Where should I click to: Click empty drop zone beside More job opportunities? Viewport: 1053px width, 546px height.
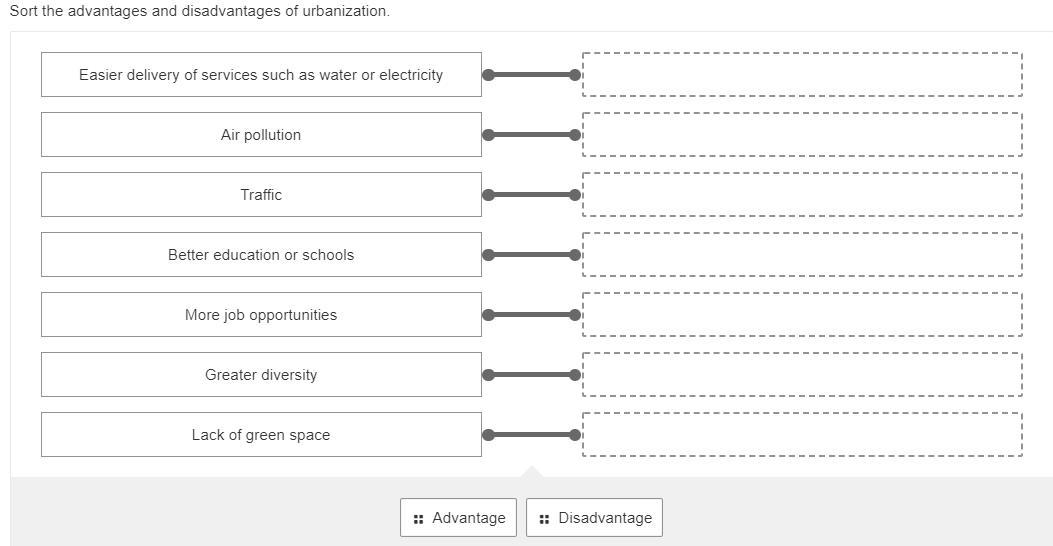coord(802,315)
